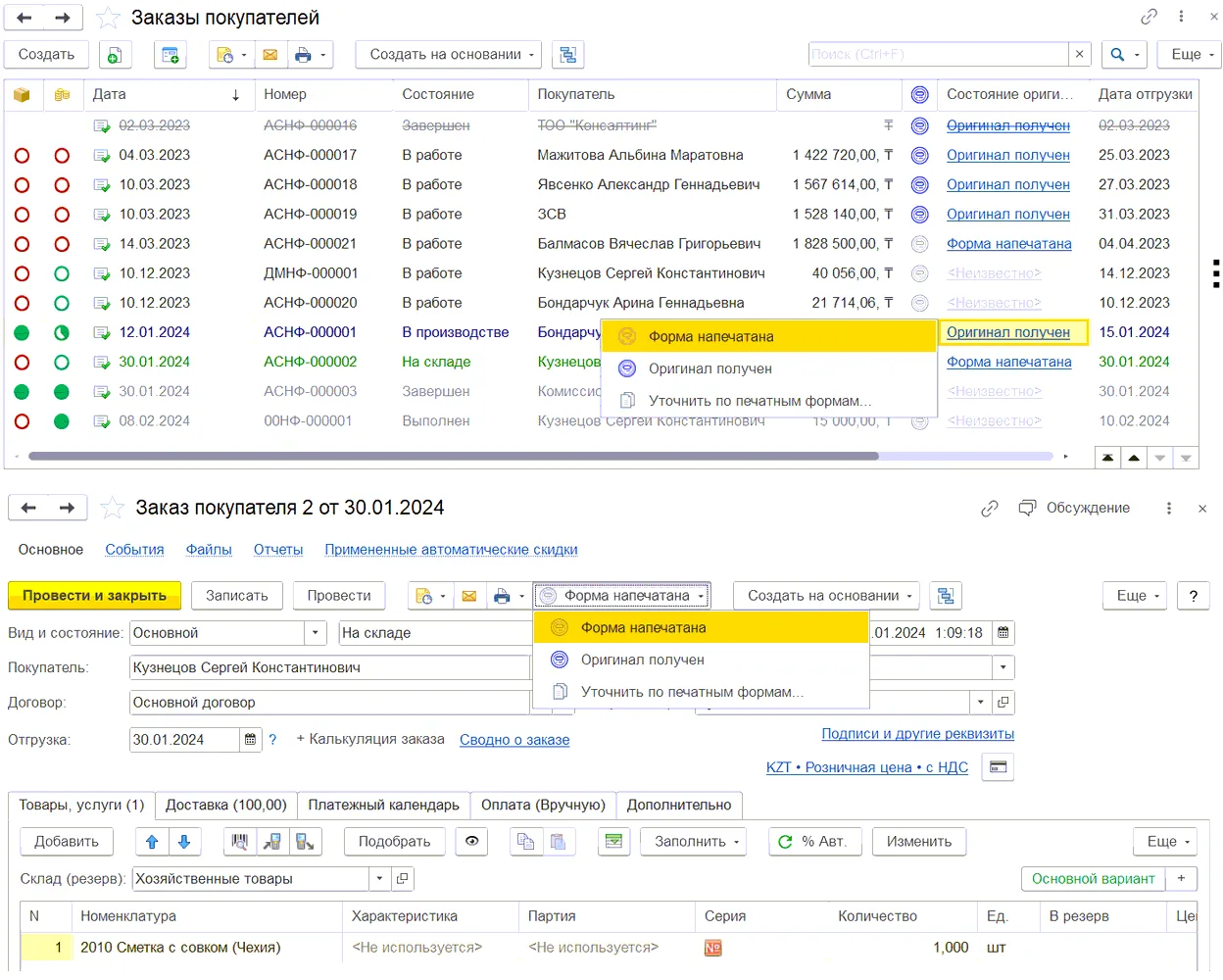The image size is (1223, 980).
Task: Move the product row down with the blue arrow
Action: (184, 841)
